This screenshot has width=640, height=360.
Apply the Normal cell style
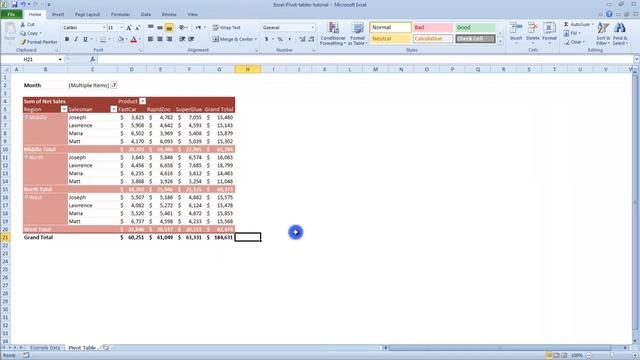(x=391, y=27)
